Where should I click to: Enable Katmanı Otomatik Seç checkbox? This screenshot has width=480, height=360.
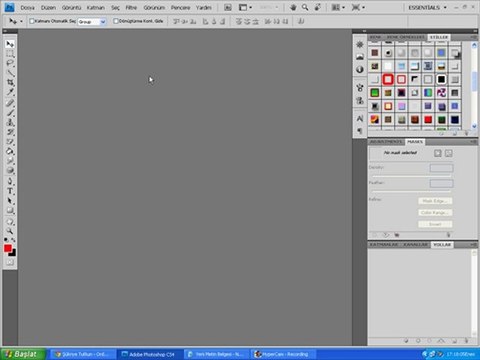[32, 21]
